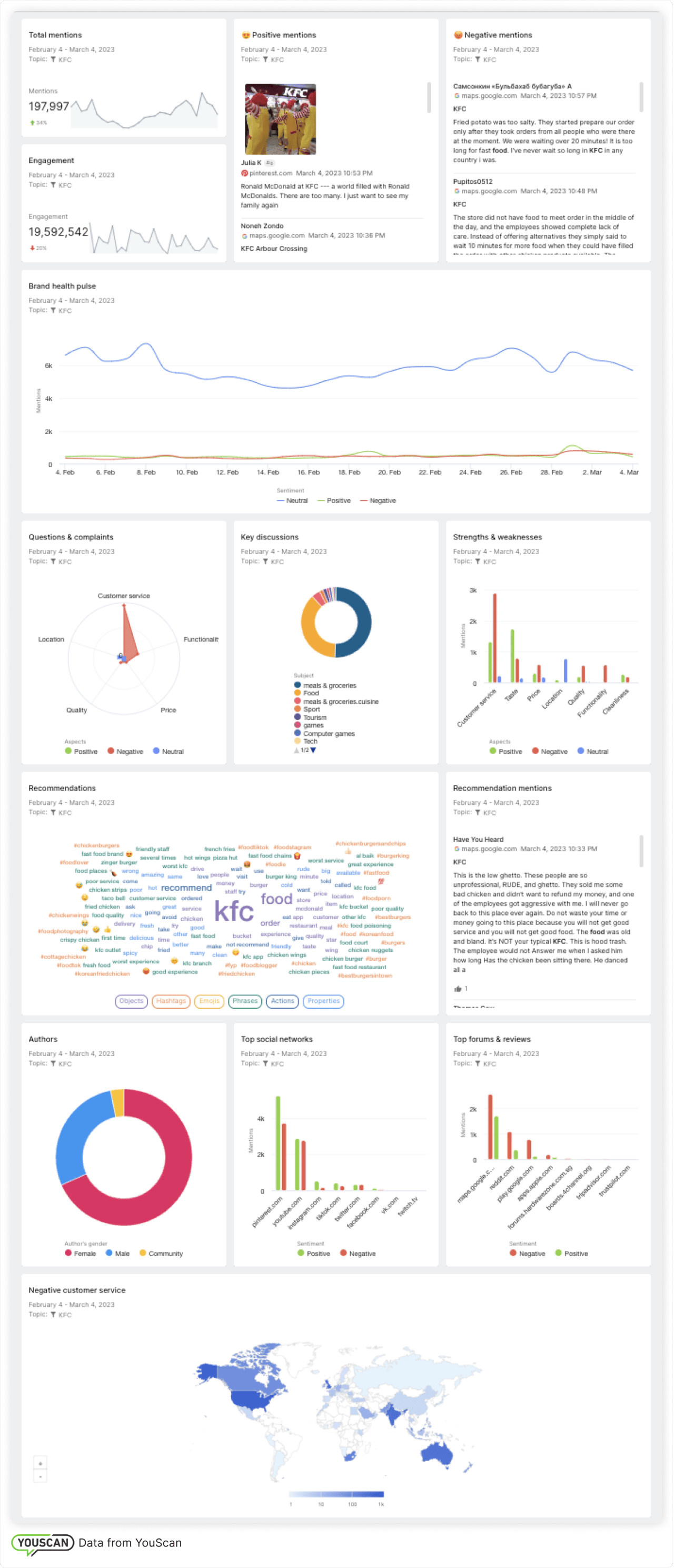
Task: Click the filter icon in Recommendation mentions
Action: [x=478, y=813]
